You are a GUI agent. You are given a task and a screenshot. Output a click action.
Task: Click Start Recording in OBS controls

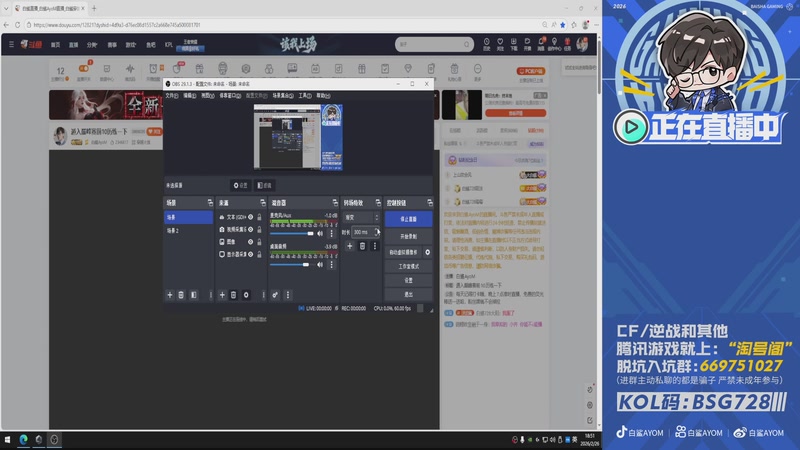click(408, 237)
